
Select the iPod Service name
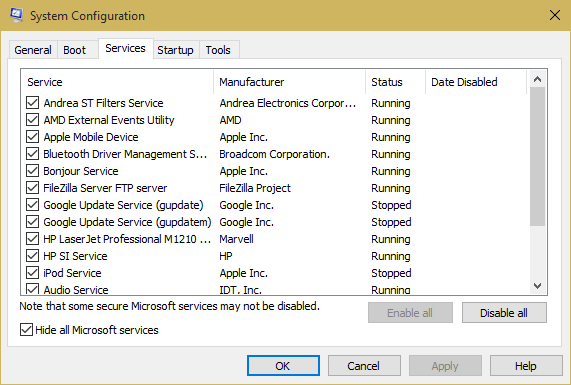pos(72,273)
